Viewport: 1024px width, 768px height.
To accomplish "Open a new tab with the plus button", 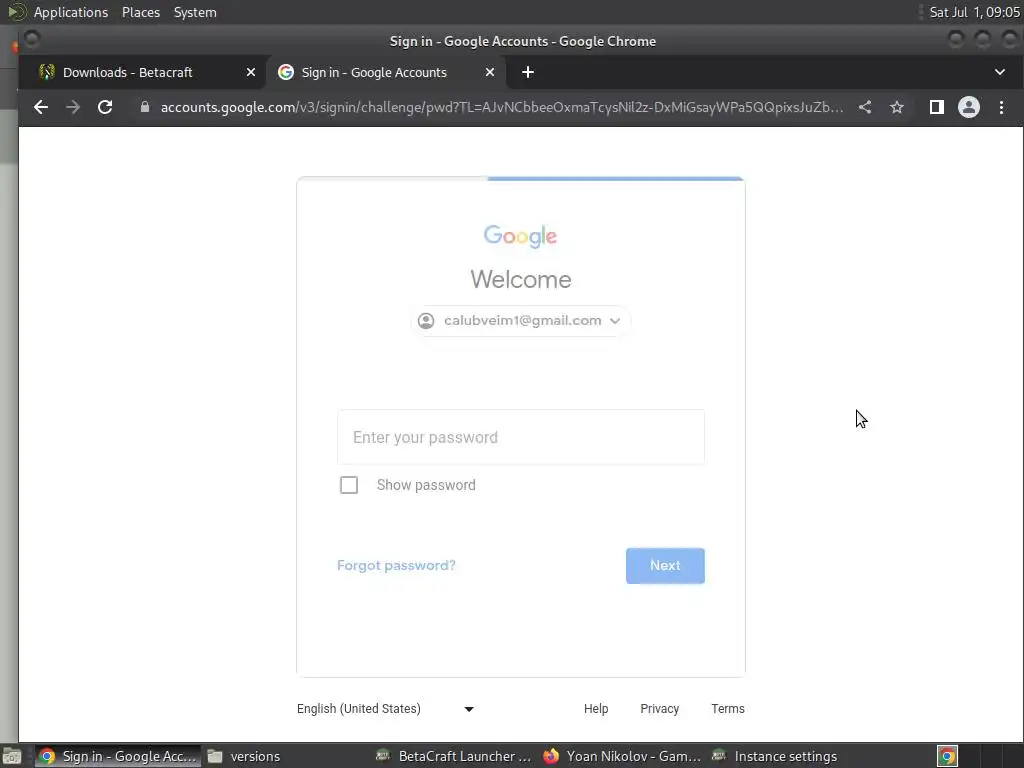I will pyautogui.click(x=528, y=72).
